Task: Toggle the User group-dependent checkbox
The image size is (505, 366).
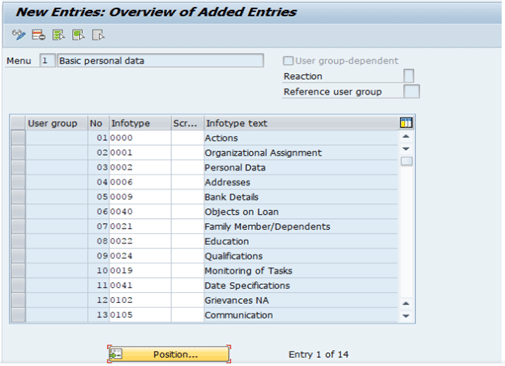Action: tap(288, 61)
